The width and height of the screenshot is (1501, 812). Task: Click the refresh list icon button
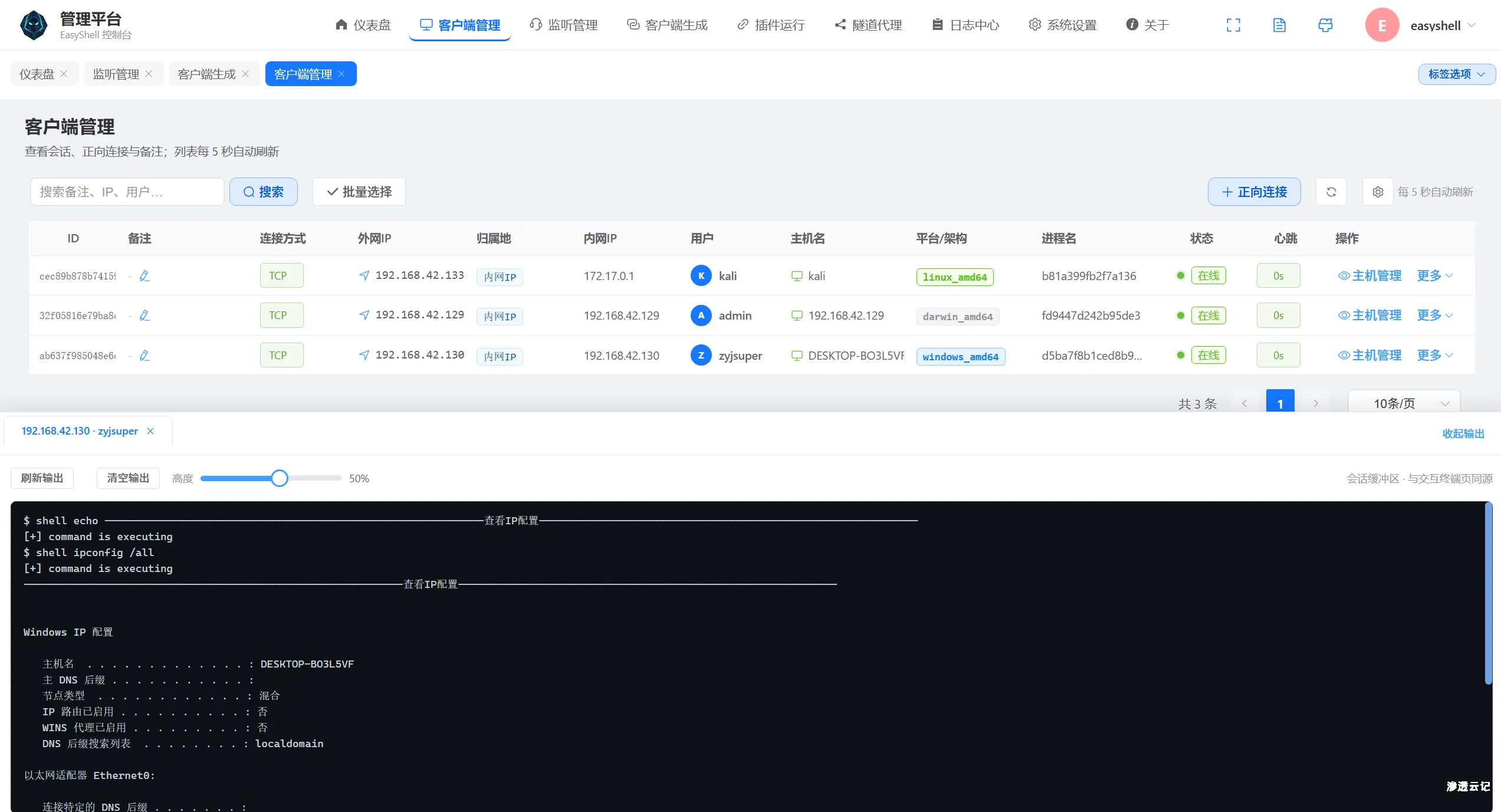pyautogui.click(x=1331, y=192)
